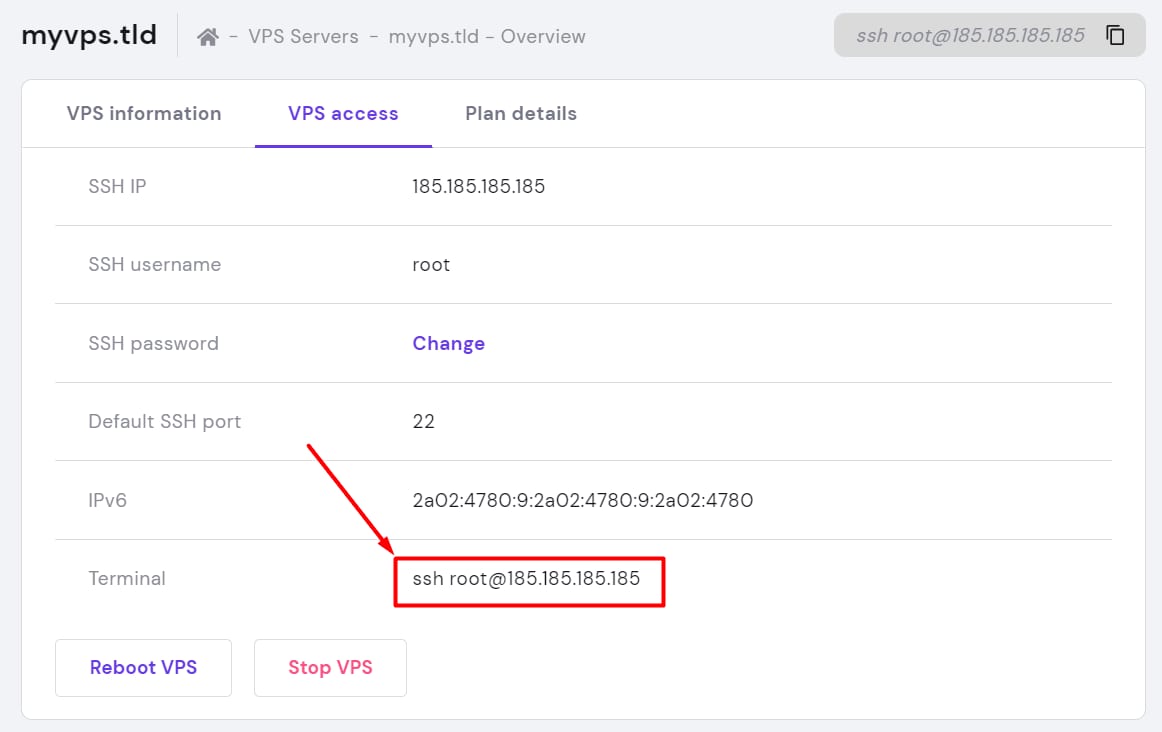The image size is (1162, 732).
Task: Click the SSH IP address value
Action: pos(478,186)
